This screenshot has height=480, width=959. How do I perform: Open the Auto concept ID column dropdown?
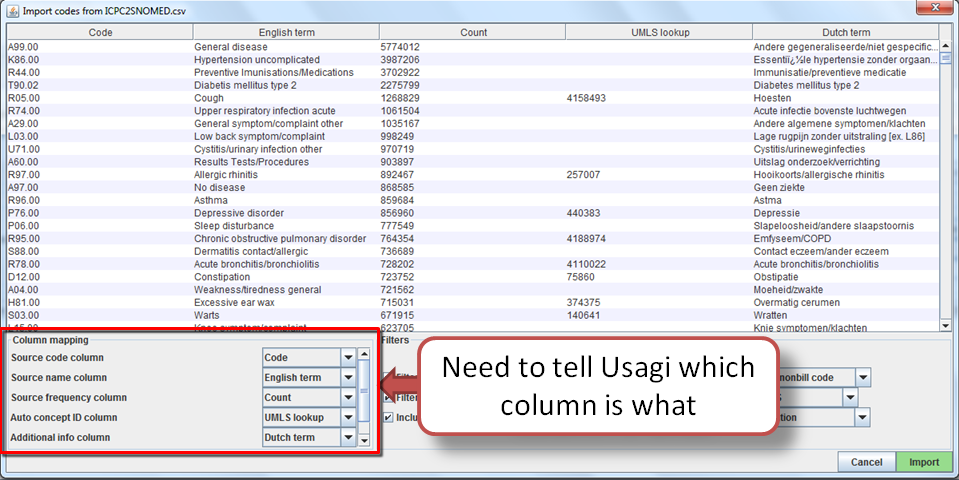(x=348, y=417)
